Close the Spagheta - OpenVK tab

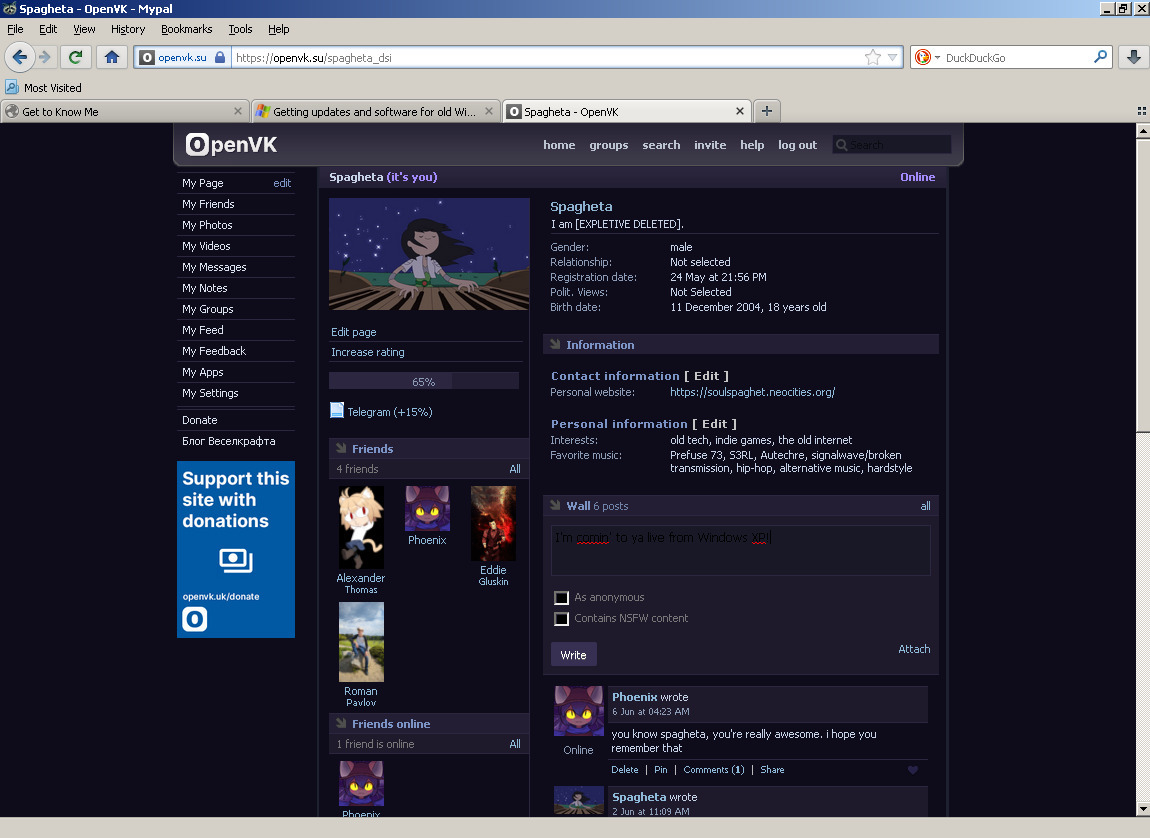pyautogui.click(x=740, y=111)
